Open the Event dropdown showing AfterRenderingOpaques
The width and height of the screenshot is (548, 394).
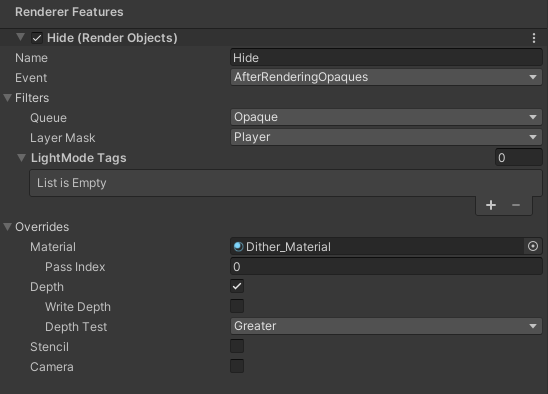[386, 77]
